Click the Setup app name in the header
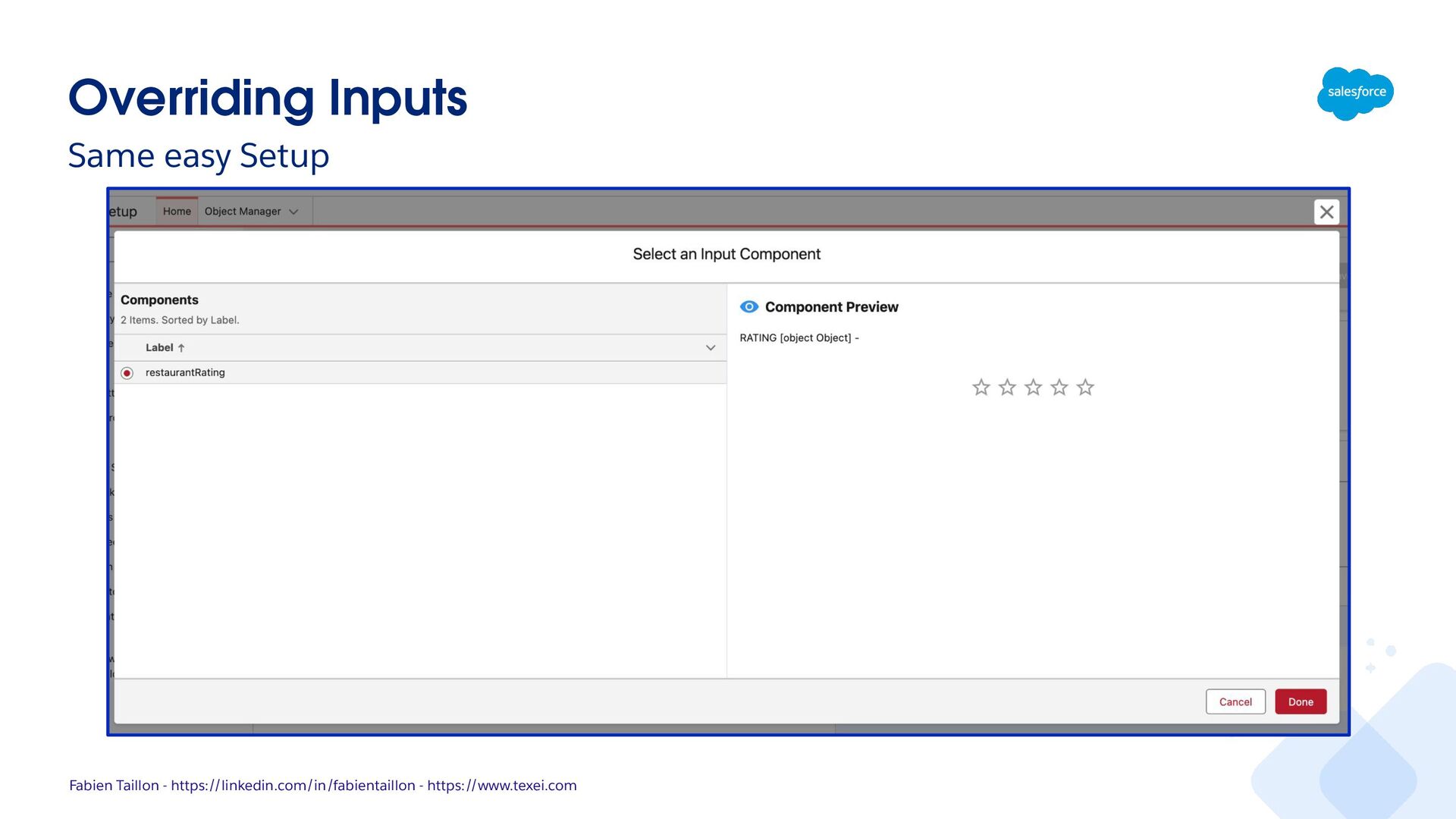 (124, 212)
